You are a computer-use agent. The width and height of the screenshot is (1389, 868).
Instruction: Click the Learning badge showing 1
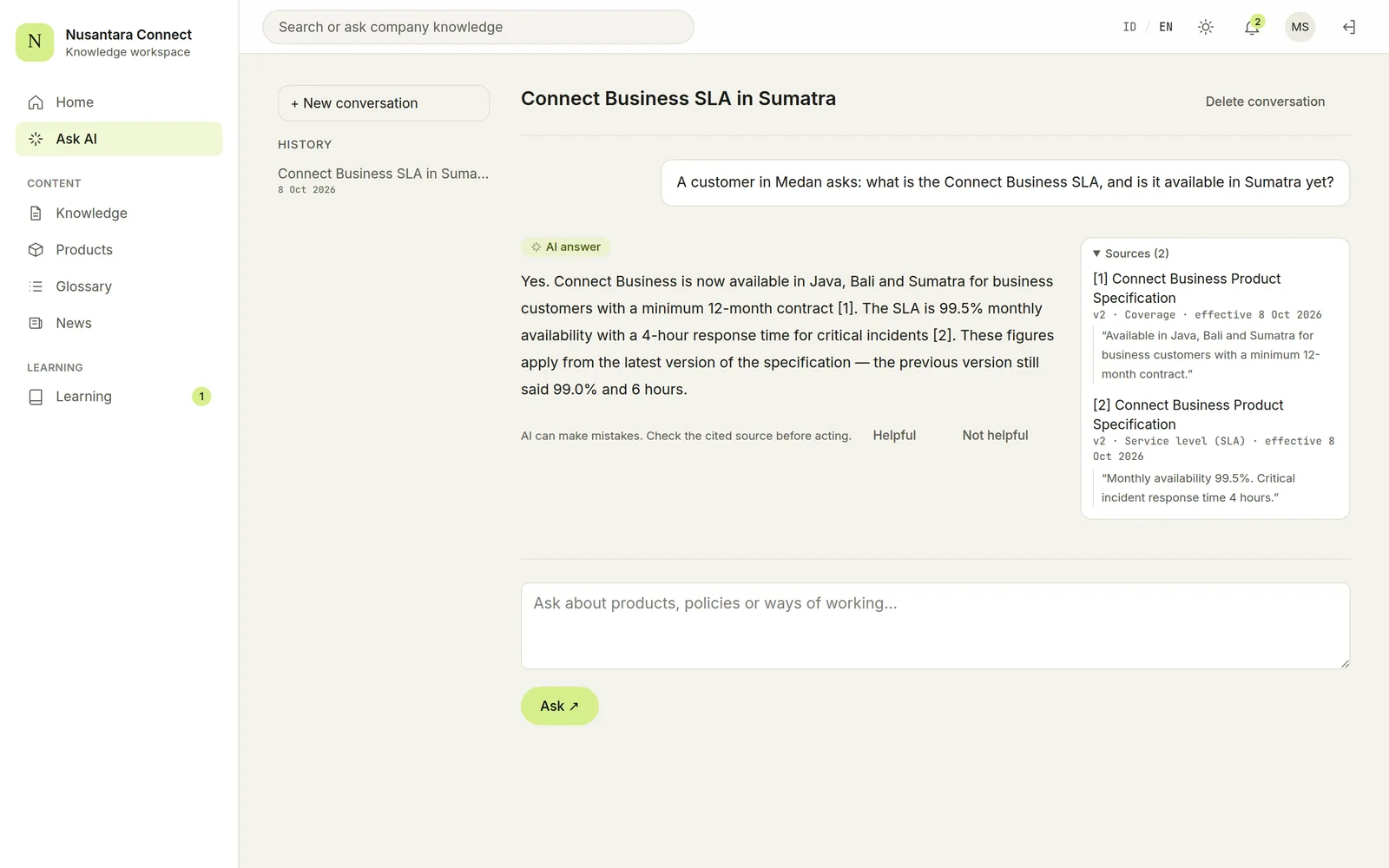201,397
